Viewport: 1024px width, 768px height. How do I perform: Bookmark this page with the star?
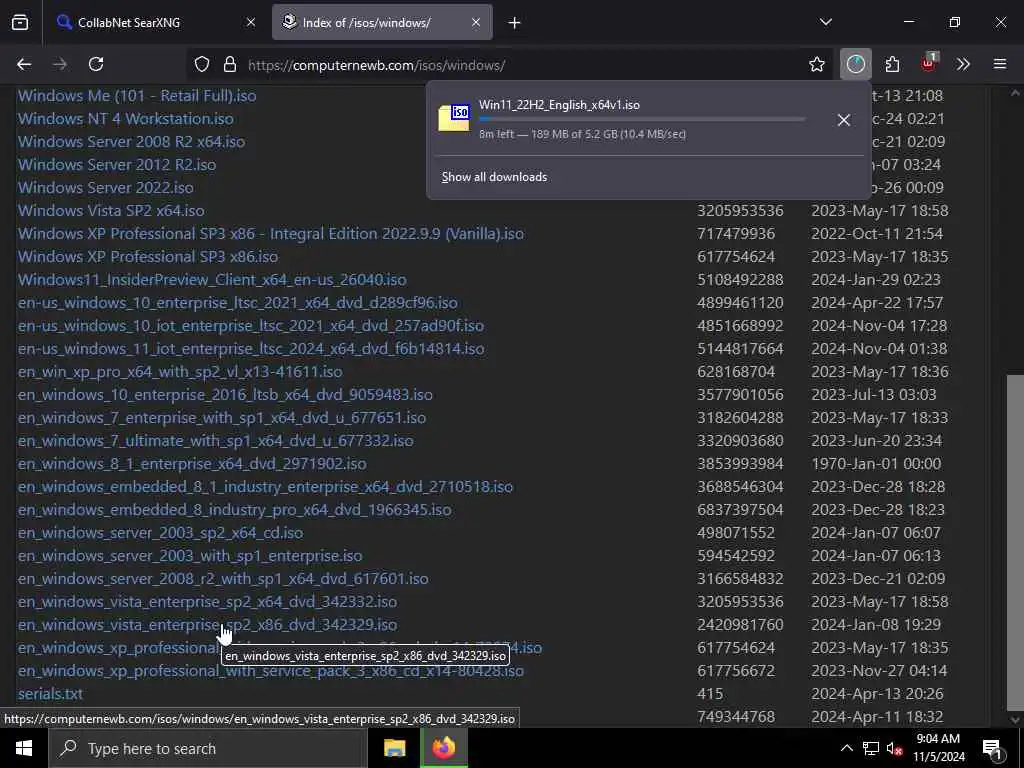tap(816, 64)
